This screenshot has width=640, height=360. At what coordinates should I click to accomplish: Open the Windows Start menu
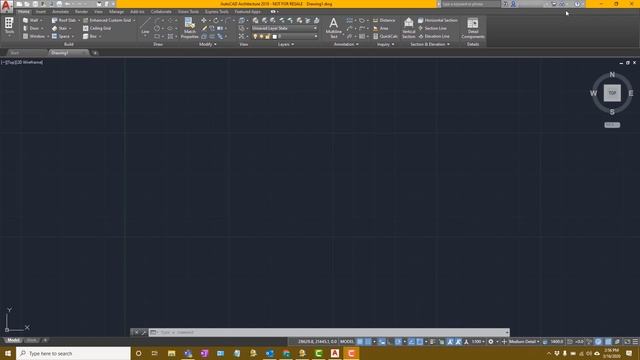click(8, 353)
